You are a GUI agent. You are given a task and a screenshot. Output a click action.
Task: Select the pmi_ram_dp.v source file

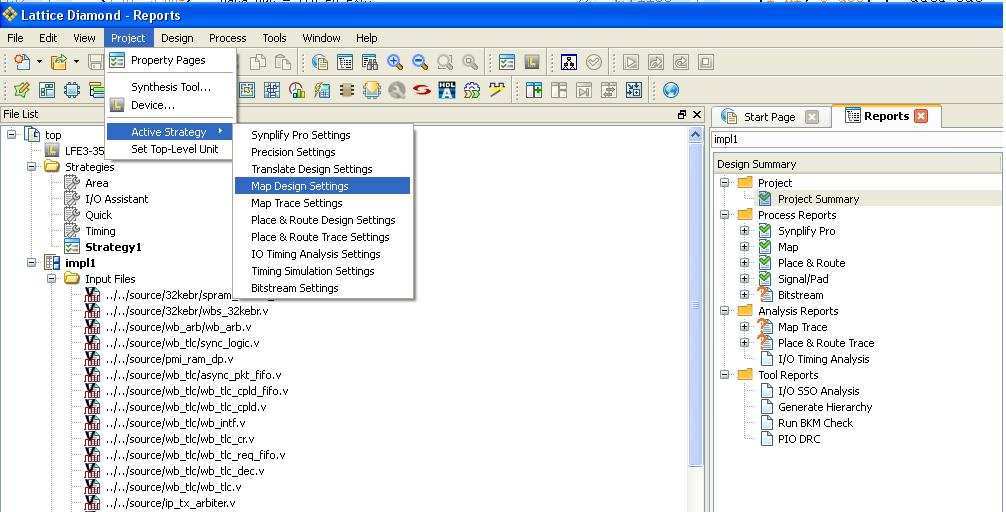pos(169,359)
